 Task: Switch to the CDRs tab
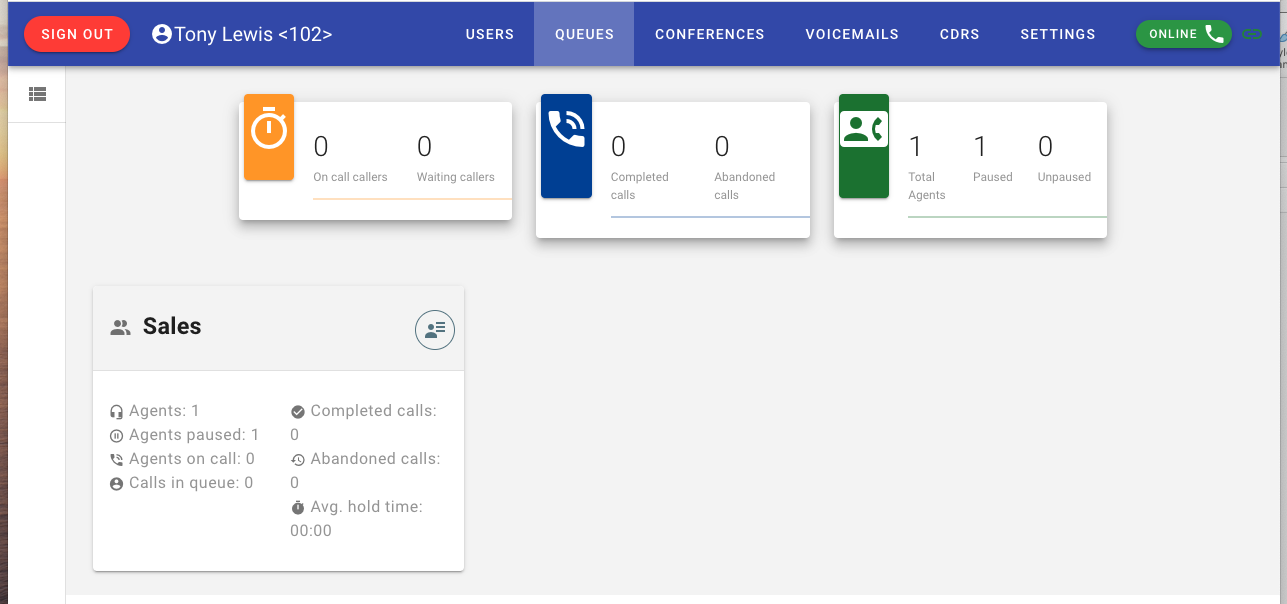(x=959, y=34)
